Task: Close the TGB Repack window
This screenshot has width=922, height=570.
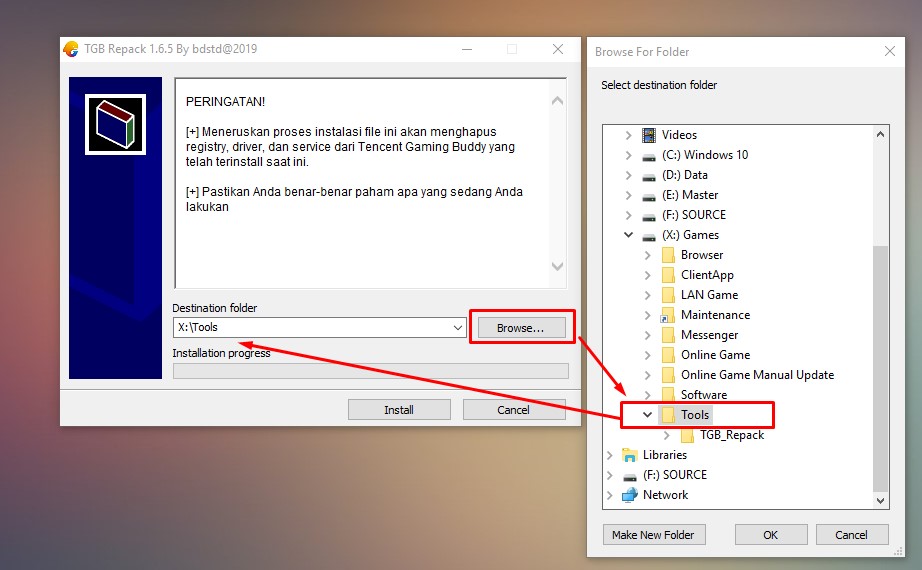Action: click(x=558, y=49)
